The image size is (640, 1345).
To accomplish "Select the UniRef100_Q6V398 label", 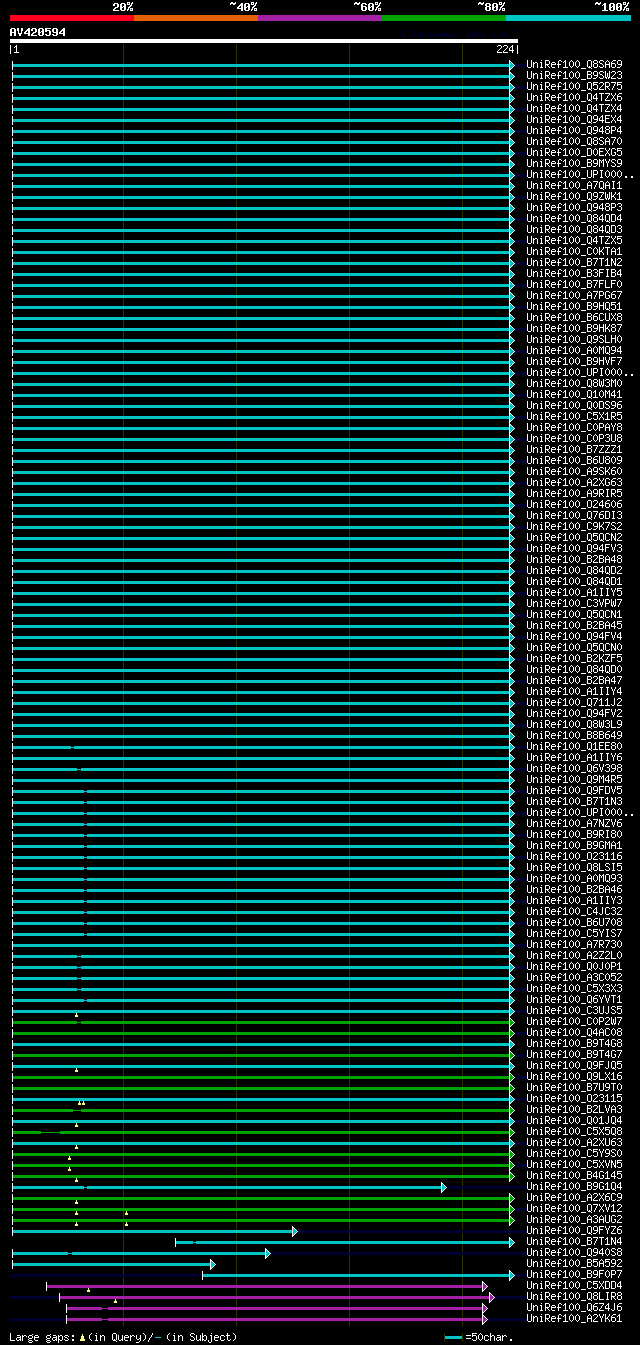I will [574, 768].
